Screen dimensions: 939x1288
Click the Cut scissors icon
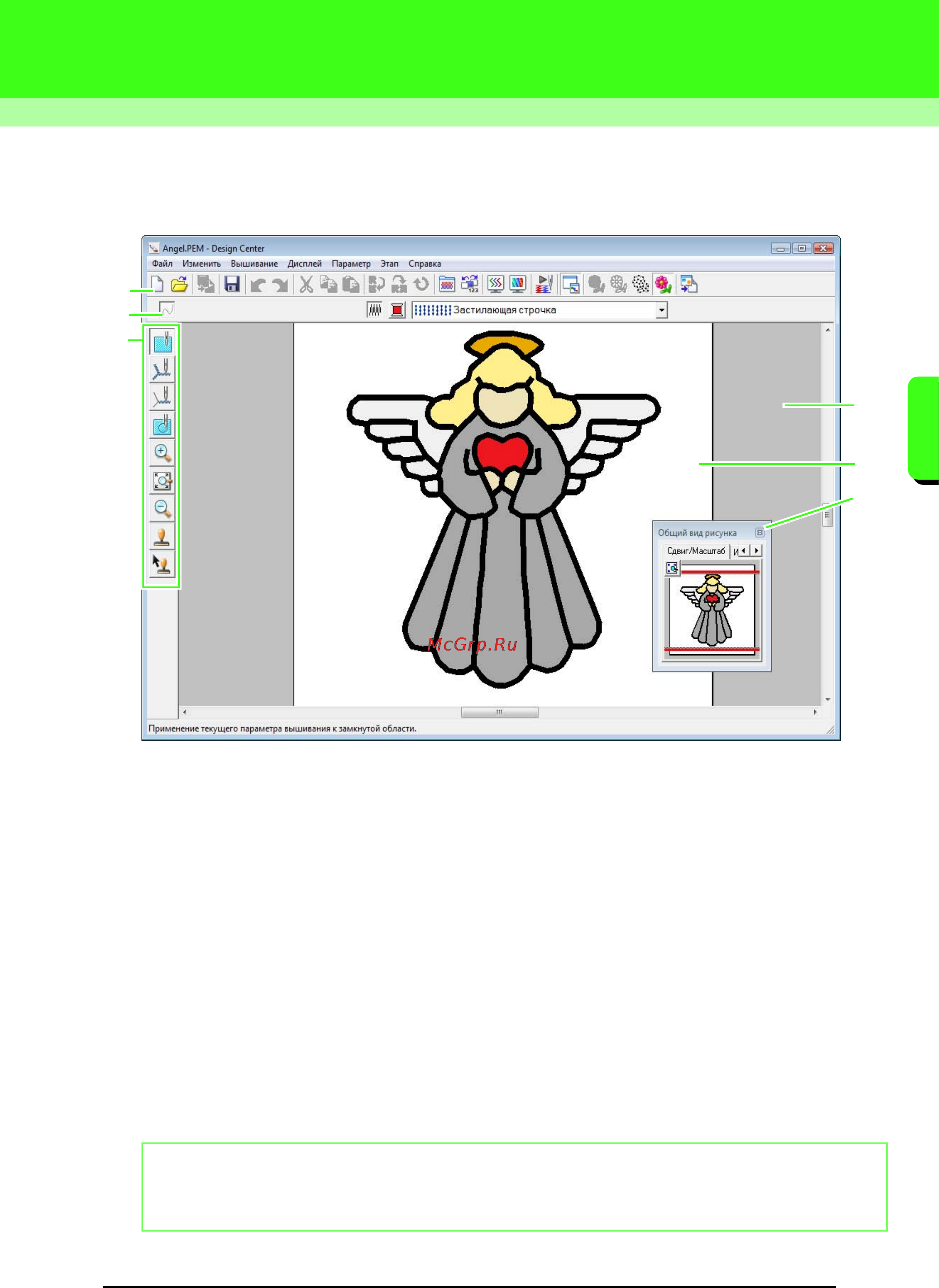tap(306, 283)
